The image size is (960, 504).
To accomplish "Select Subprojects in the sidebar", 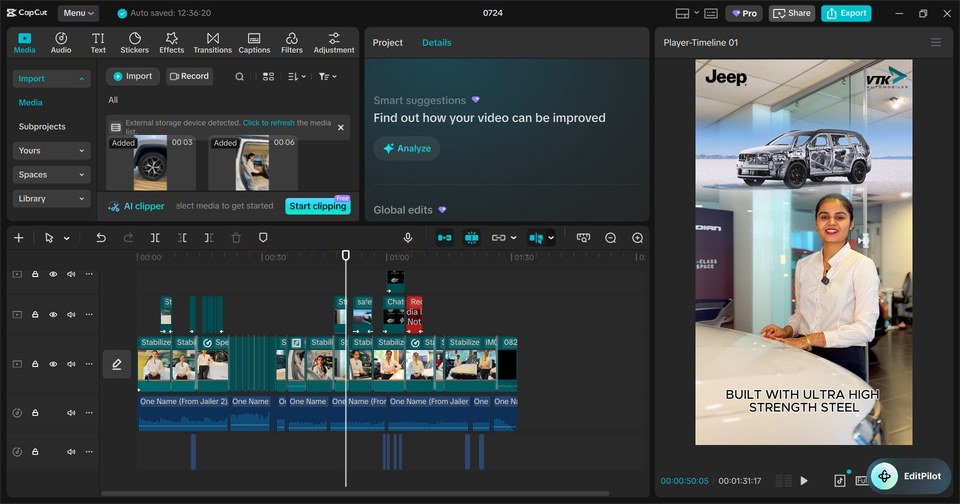I will (x=42, y=127).
